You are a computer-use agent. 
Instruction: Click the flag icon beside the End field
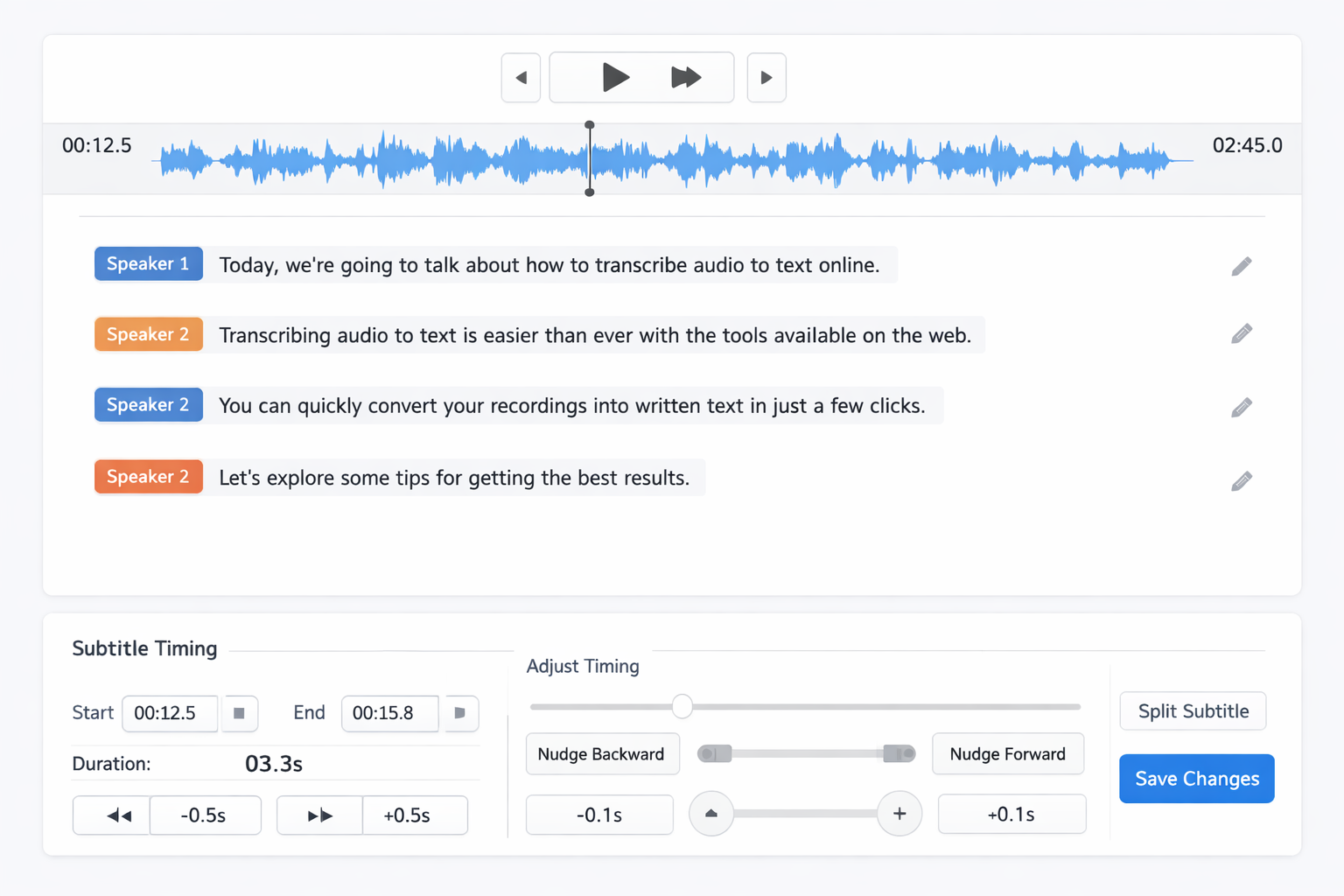(460, 713)
